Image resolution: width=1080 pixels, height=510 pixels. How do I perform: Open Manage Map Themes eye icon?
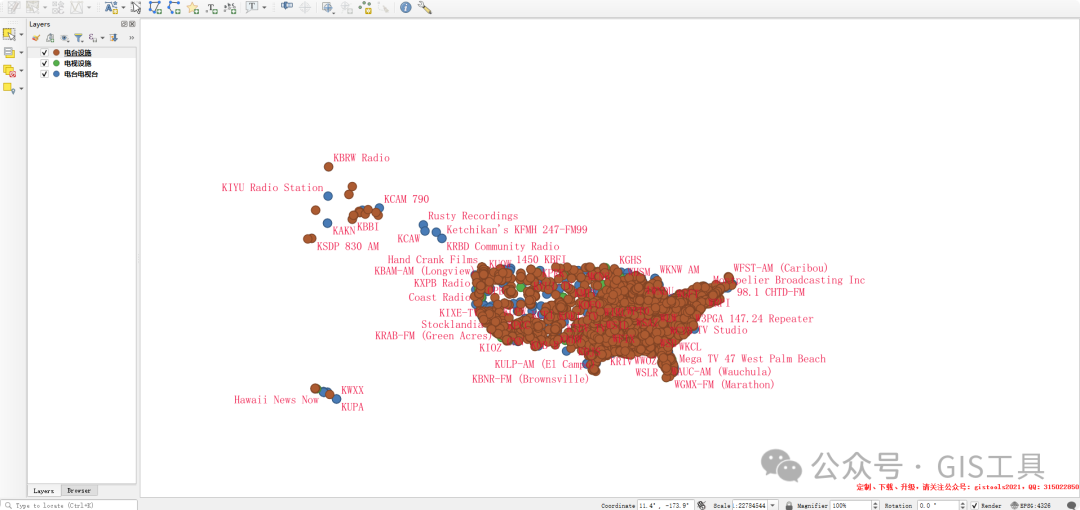click(x=65, y=38)
